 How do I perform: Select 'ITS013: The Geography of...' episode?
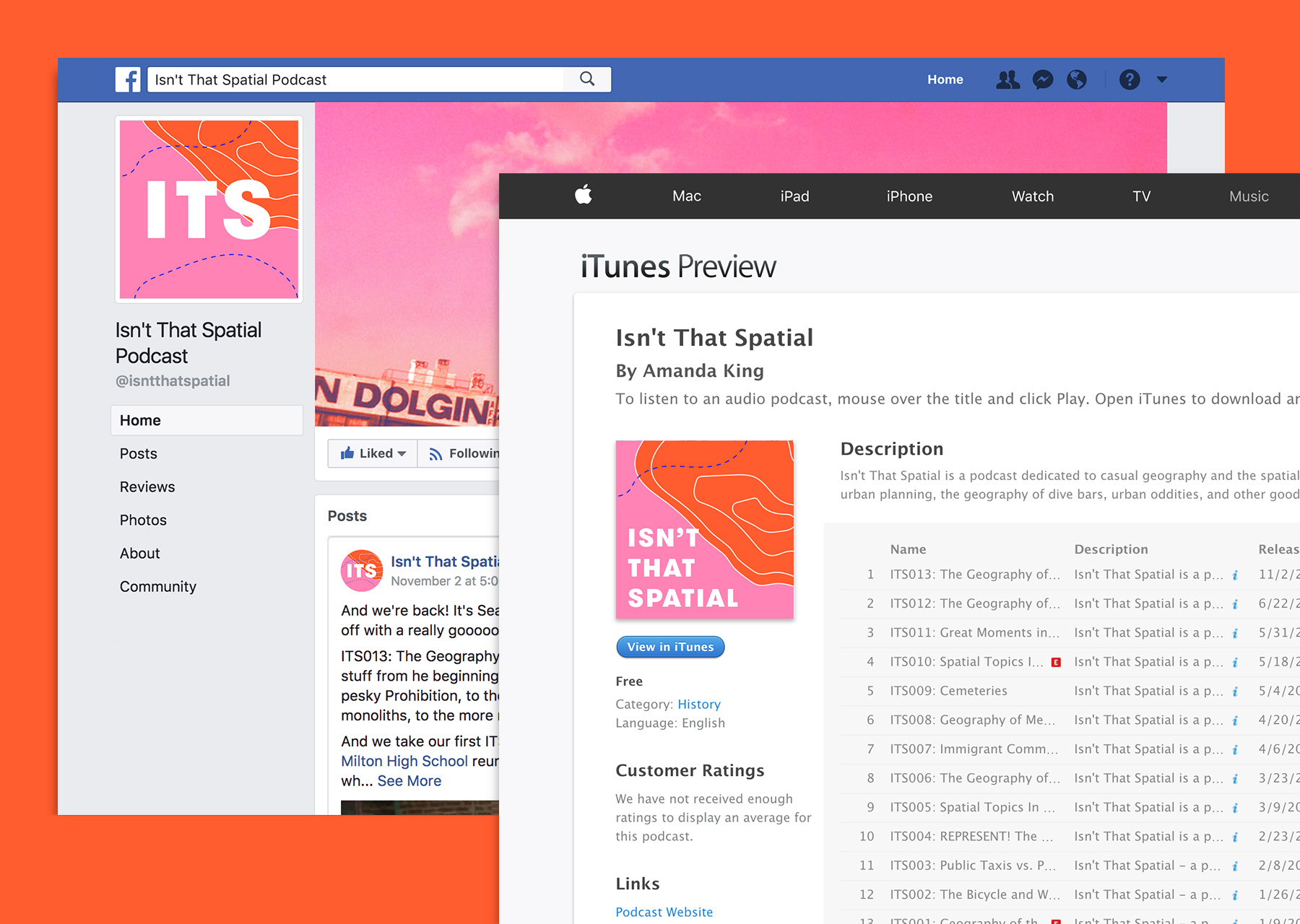975,574
